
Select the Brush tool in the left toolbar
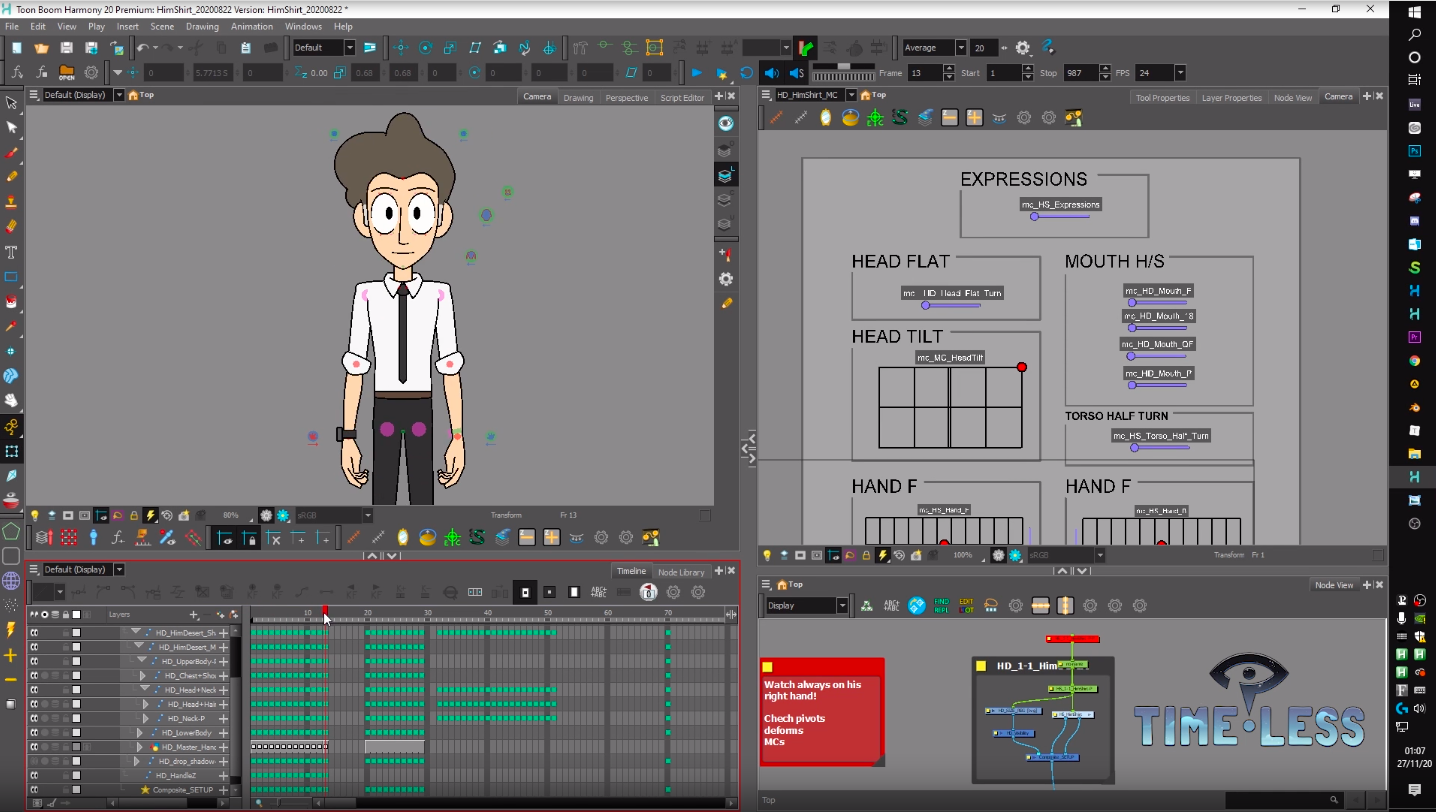tap(12, 152)
